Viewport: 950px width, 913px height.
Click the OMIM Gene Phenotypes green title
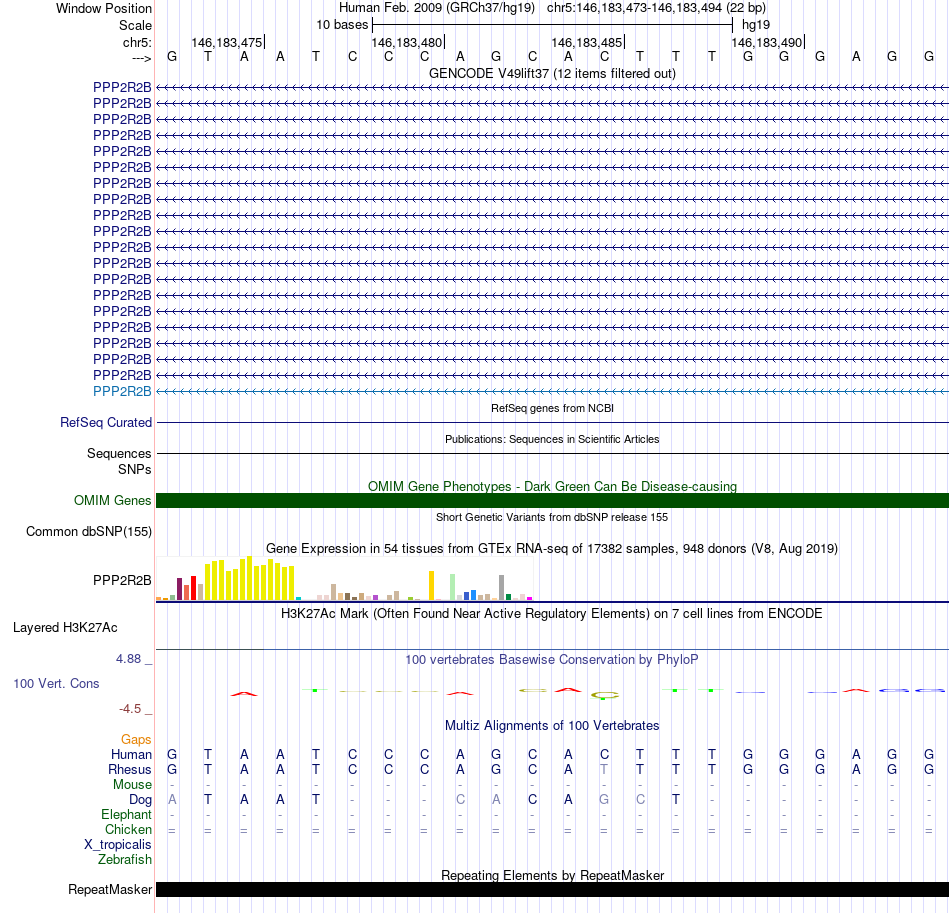(552, 486)
